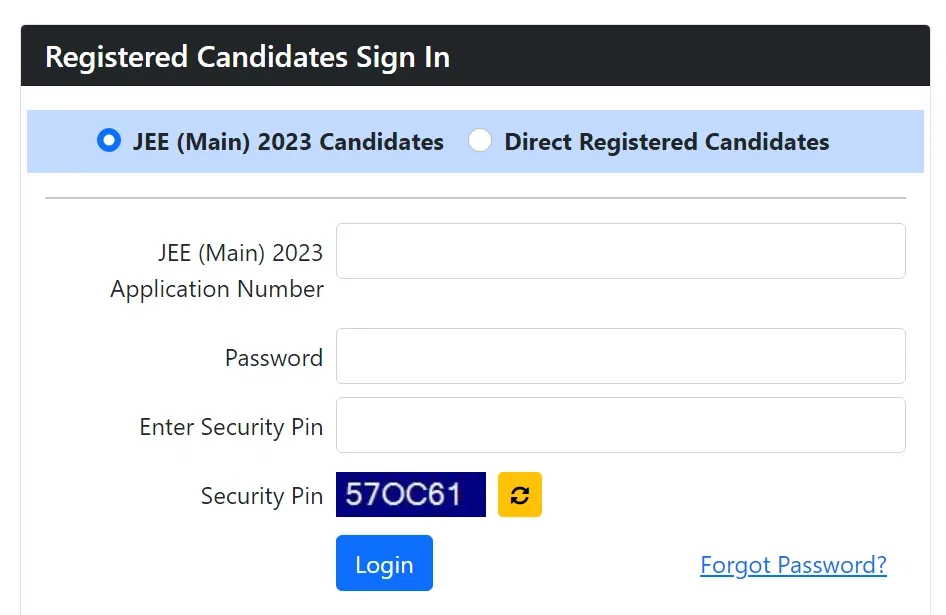Click the Enter Security Pin field

click(620, 425)
